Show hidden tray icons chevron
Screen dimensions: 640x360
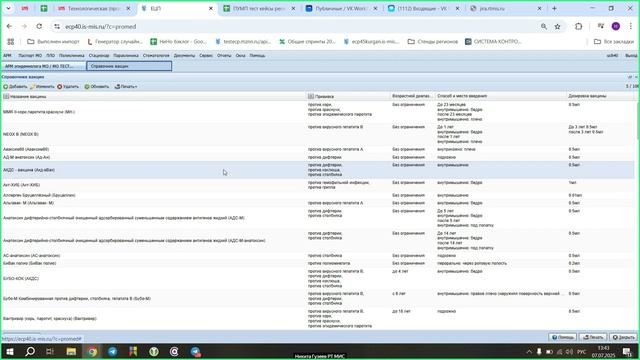[x=529, y=351]
